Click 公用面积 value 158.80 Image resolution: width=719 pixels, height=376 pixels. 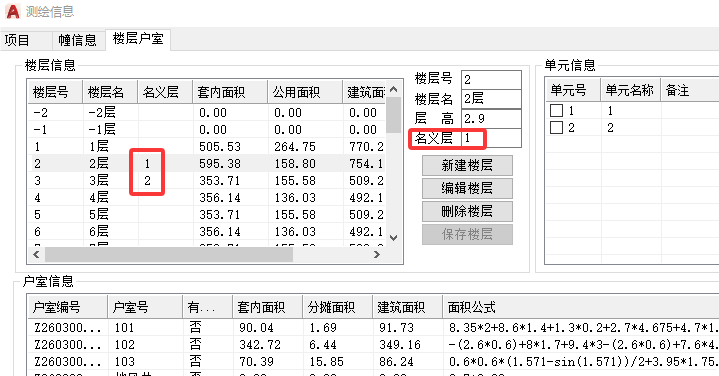tap(295, 164)
